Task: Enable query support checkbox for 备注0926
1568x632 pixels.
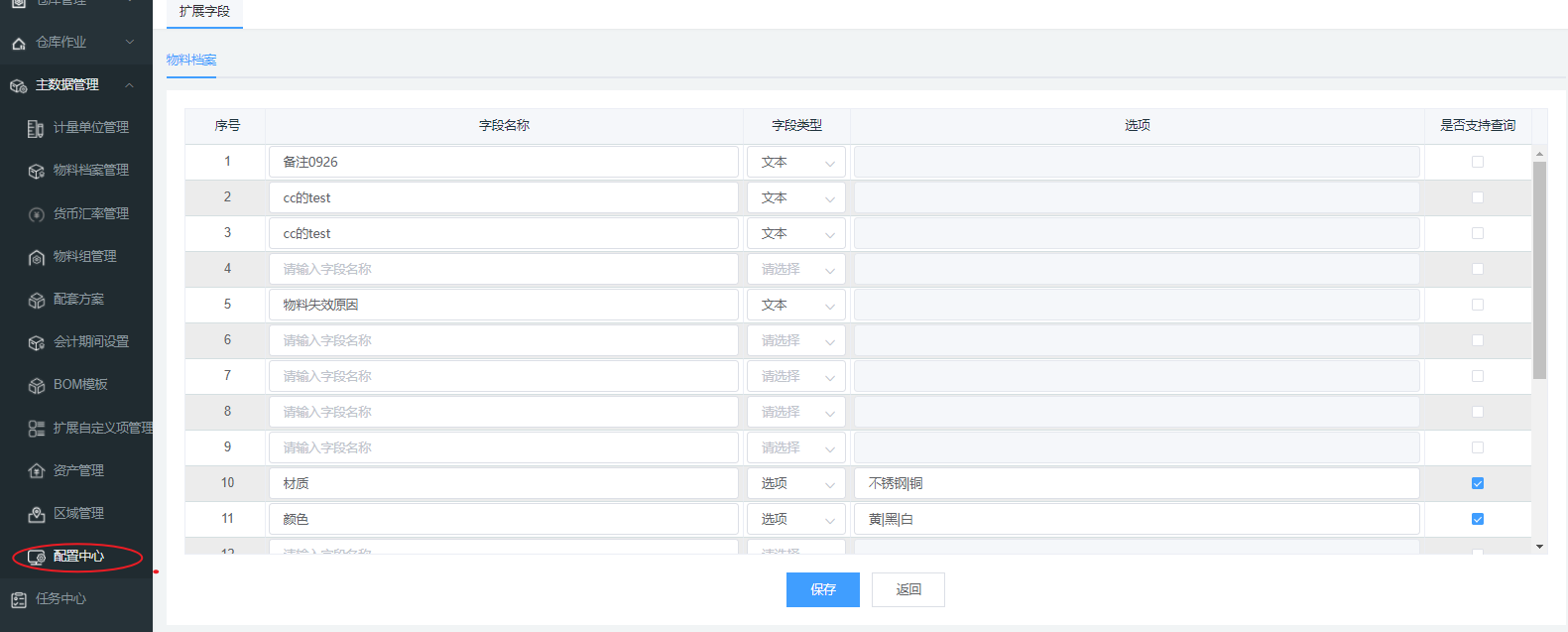Action: click(x=1477, y=162)
